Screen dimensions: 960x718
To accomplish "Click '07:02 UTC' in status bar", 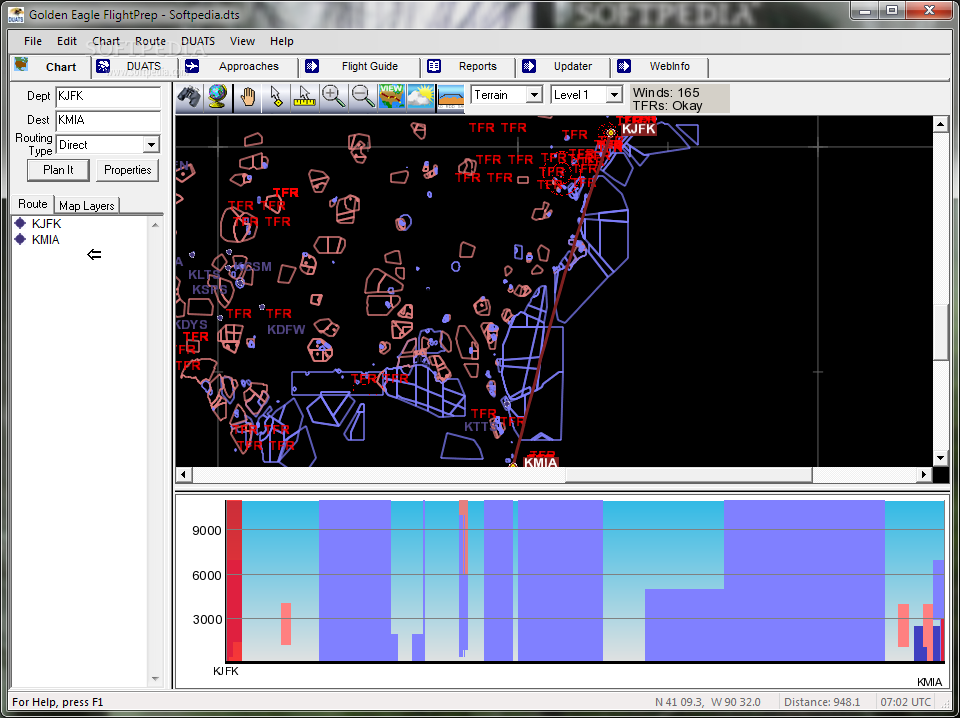I will 906,702.
